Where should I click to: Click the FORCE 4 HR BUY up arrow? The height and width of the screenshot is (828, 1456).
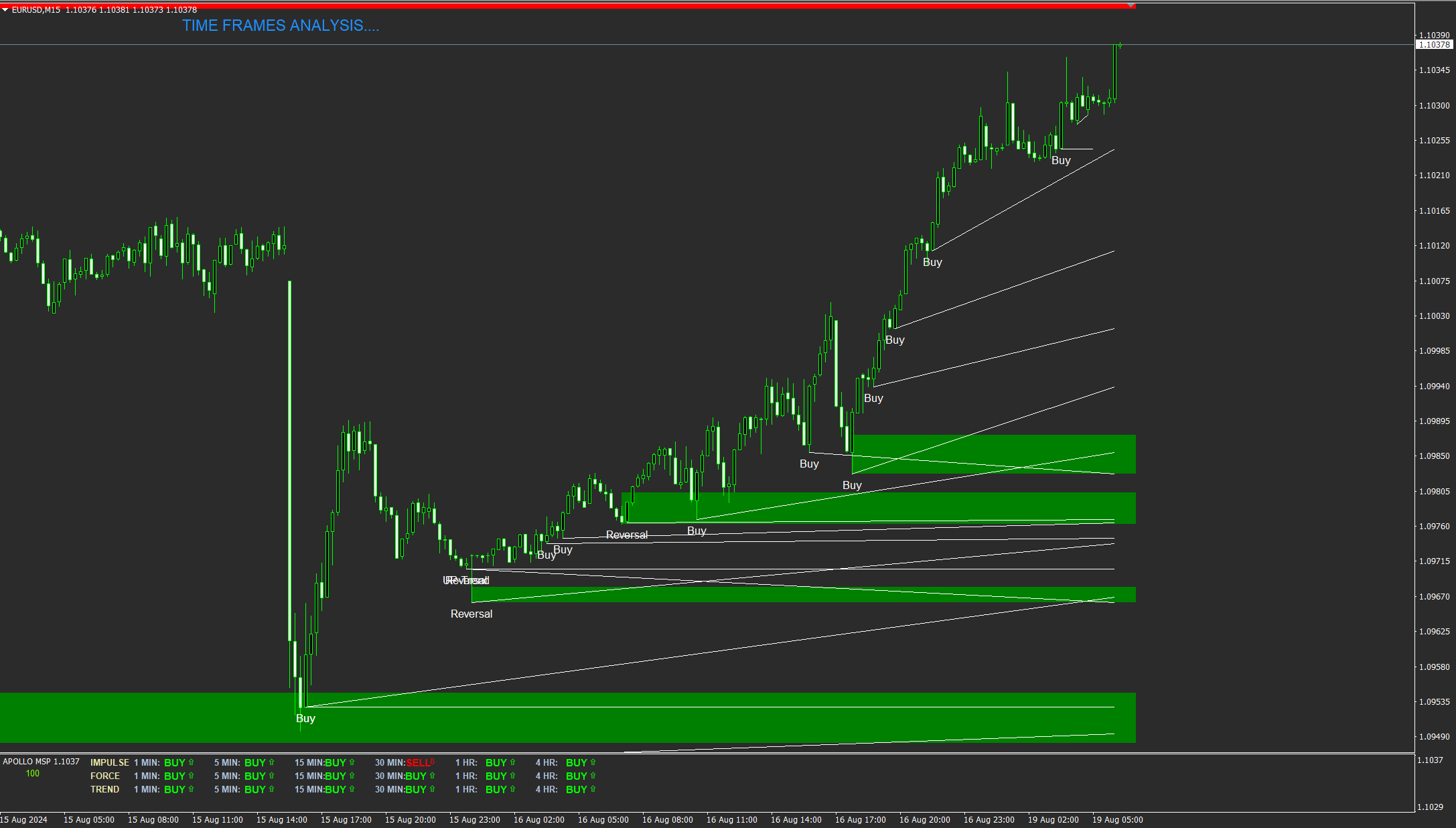click(593, 776)
